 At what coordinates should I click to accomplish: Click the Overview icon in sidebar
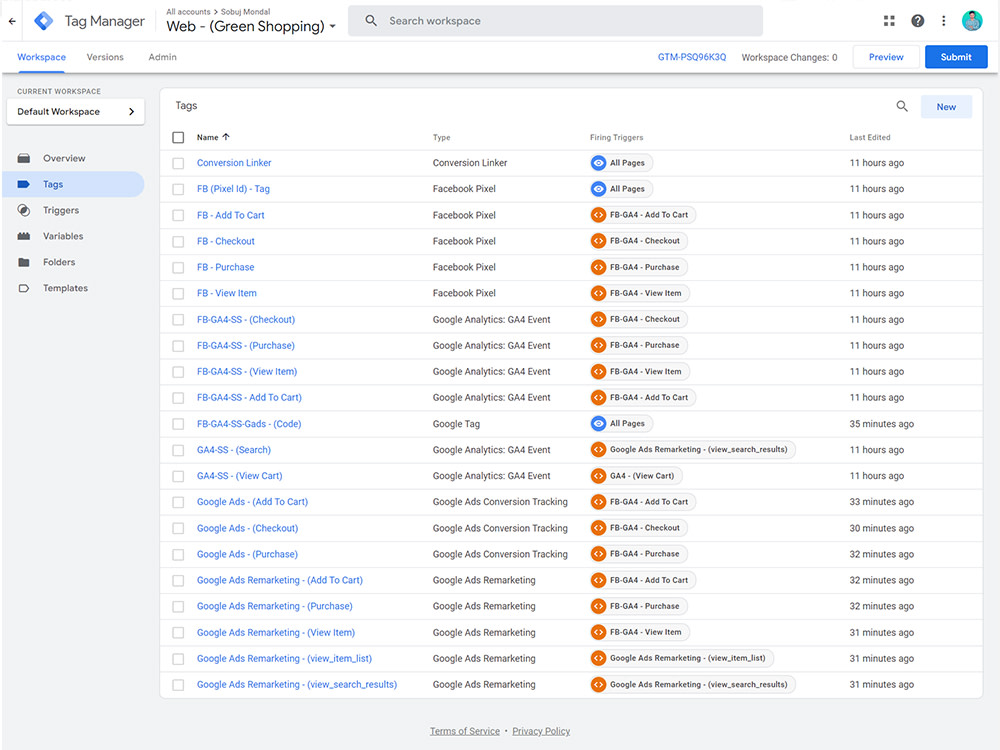point(24,158)
